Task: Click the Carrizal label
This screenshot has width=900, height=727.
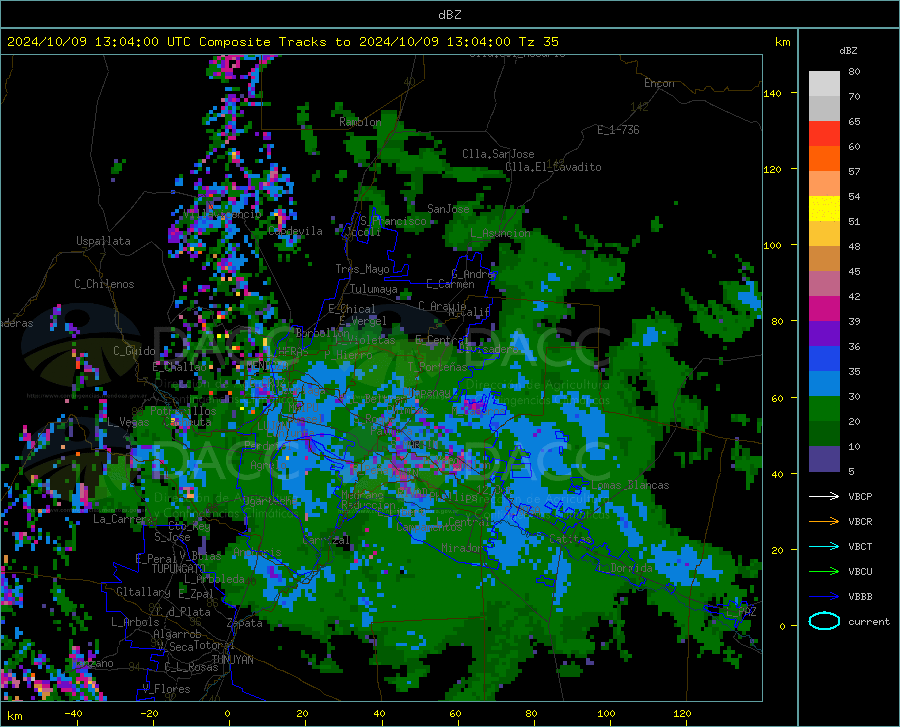Action: (325, 540)
